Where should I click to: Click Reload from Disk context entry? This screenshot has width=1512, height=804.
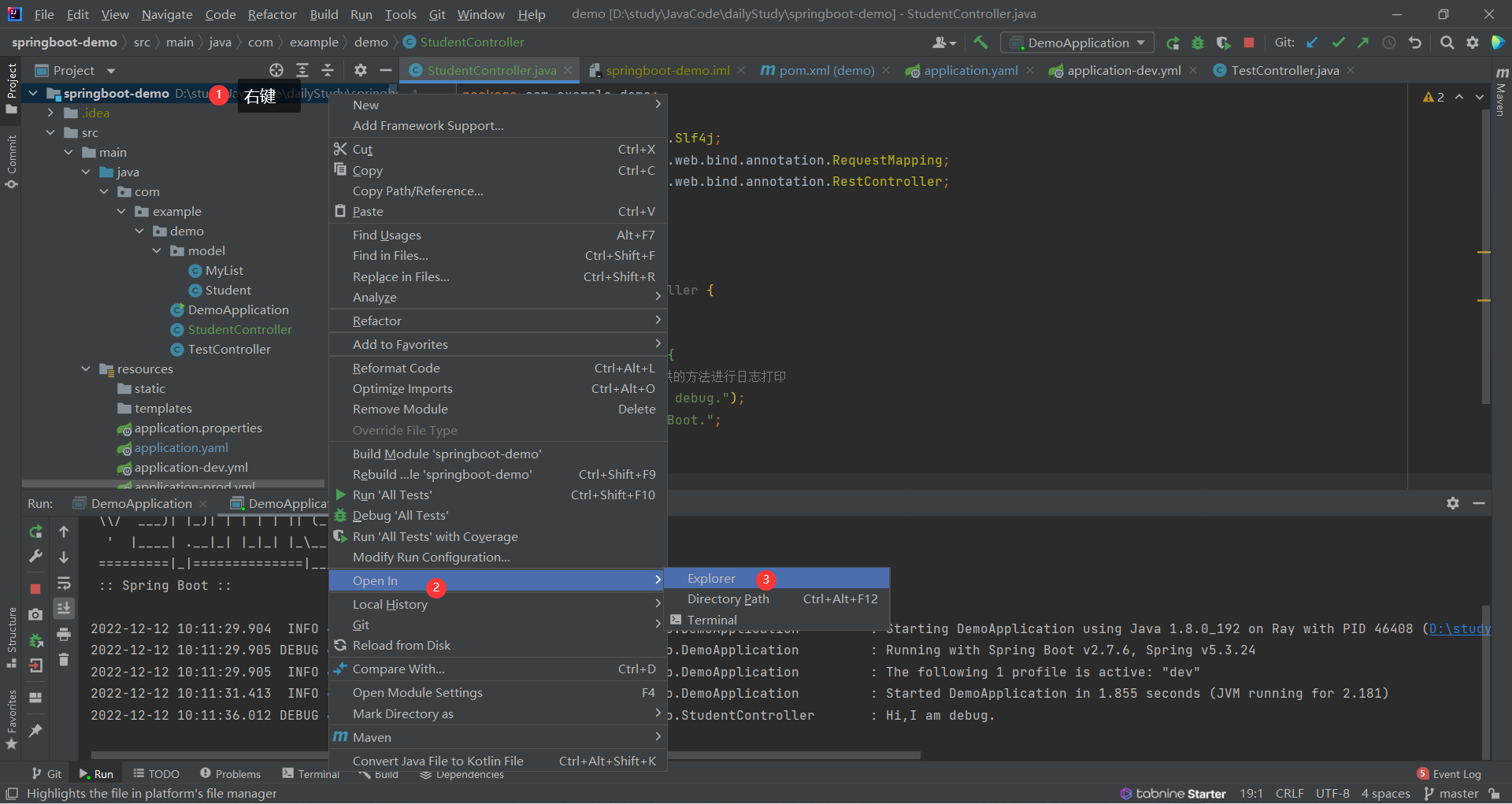(x=498, y=645)
